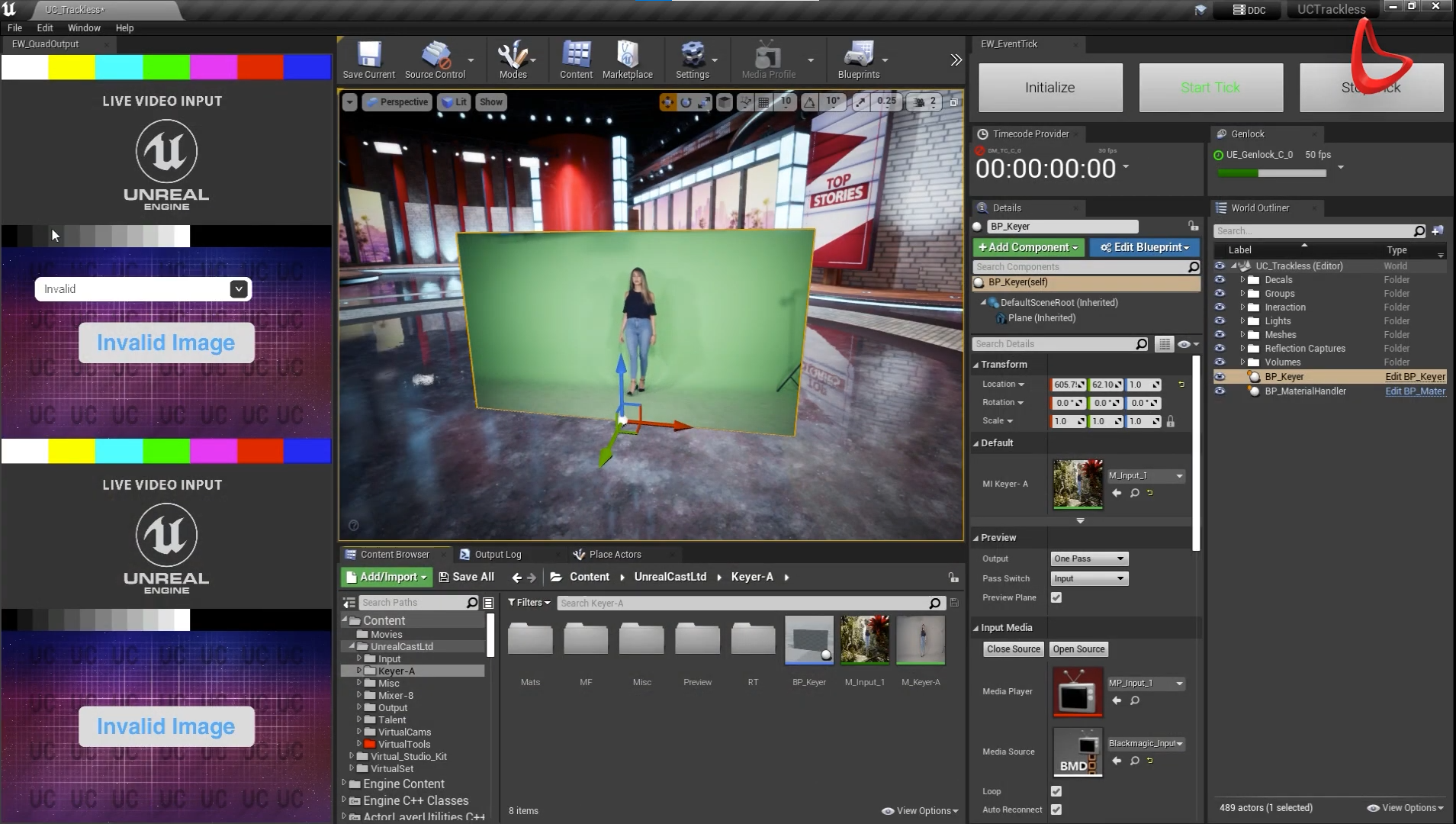This screenshot has width=1456, height=824.
Task: Toggle the surface snapping icon in viewport
Action: [x=745, y=101]
